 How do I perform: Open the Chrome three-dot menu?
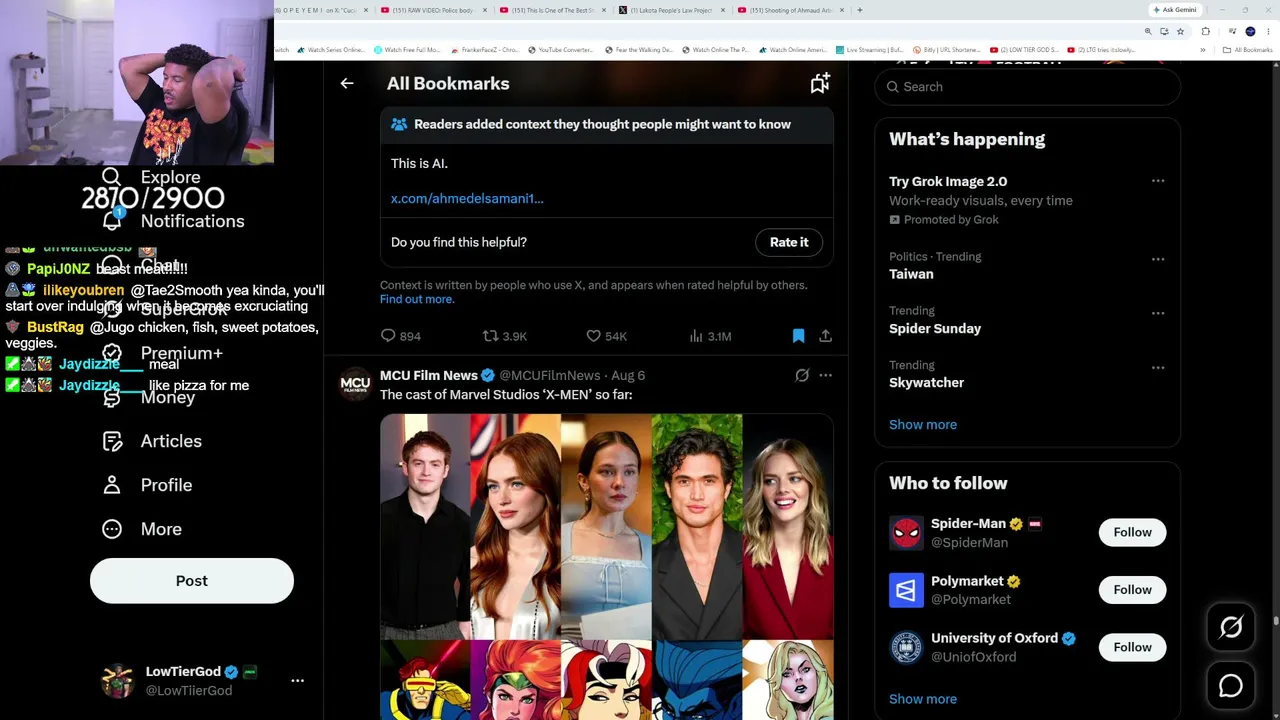click(x=1267, y=32)
